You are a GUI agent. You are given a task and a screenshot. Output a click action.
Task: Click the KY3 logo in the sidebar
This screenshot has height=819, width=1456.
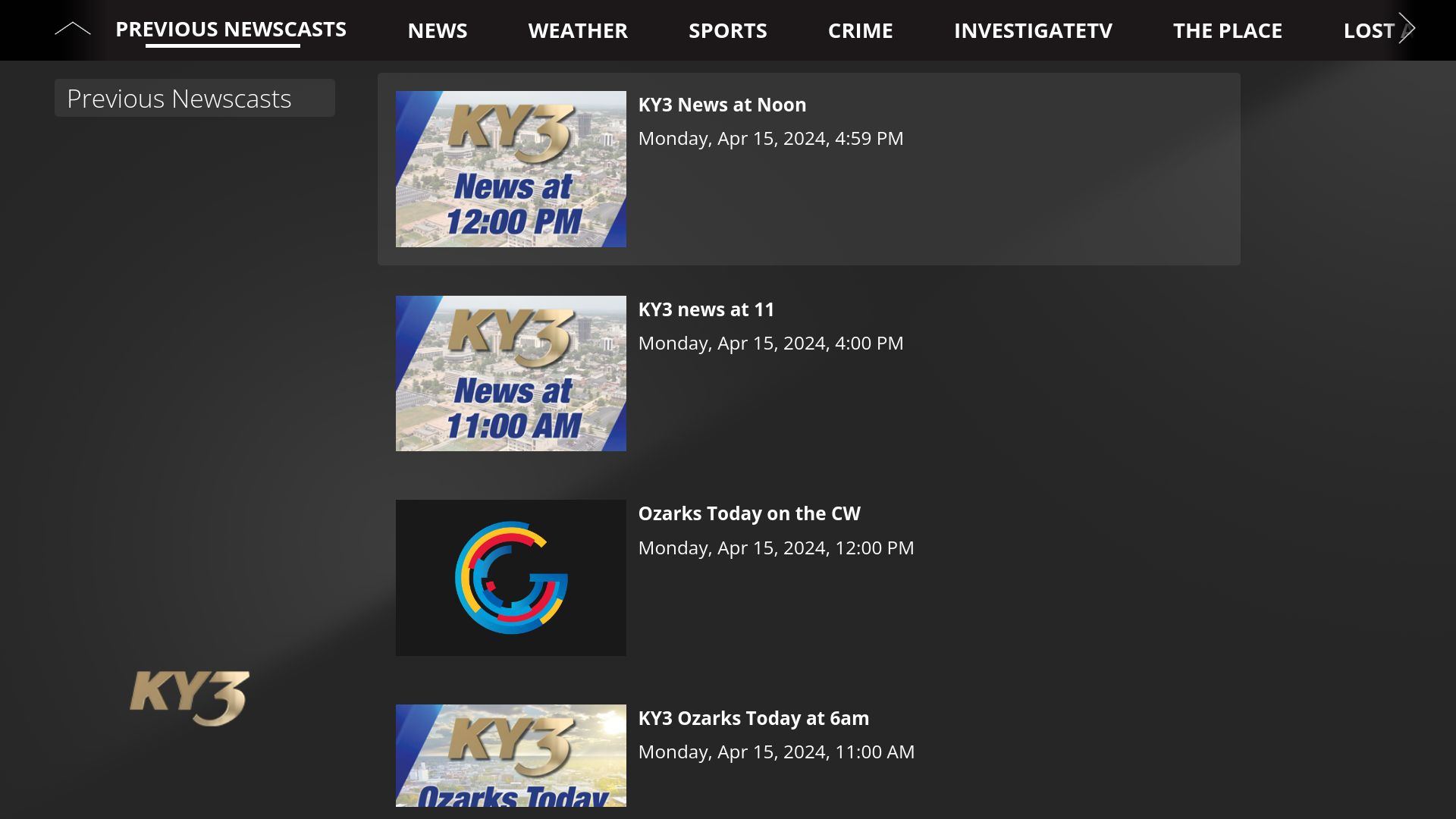coord(191,696)
